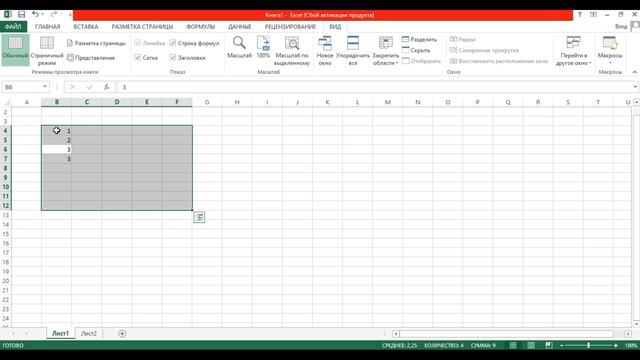640x360 pixels.
Task: Click Разделить window split
Action: tap(419, 40)
